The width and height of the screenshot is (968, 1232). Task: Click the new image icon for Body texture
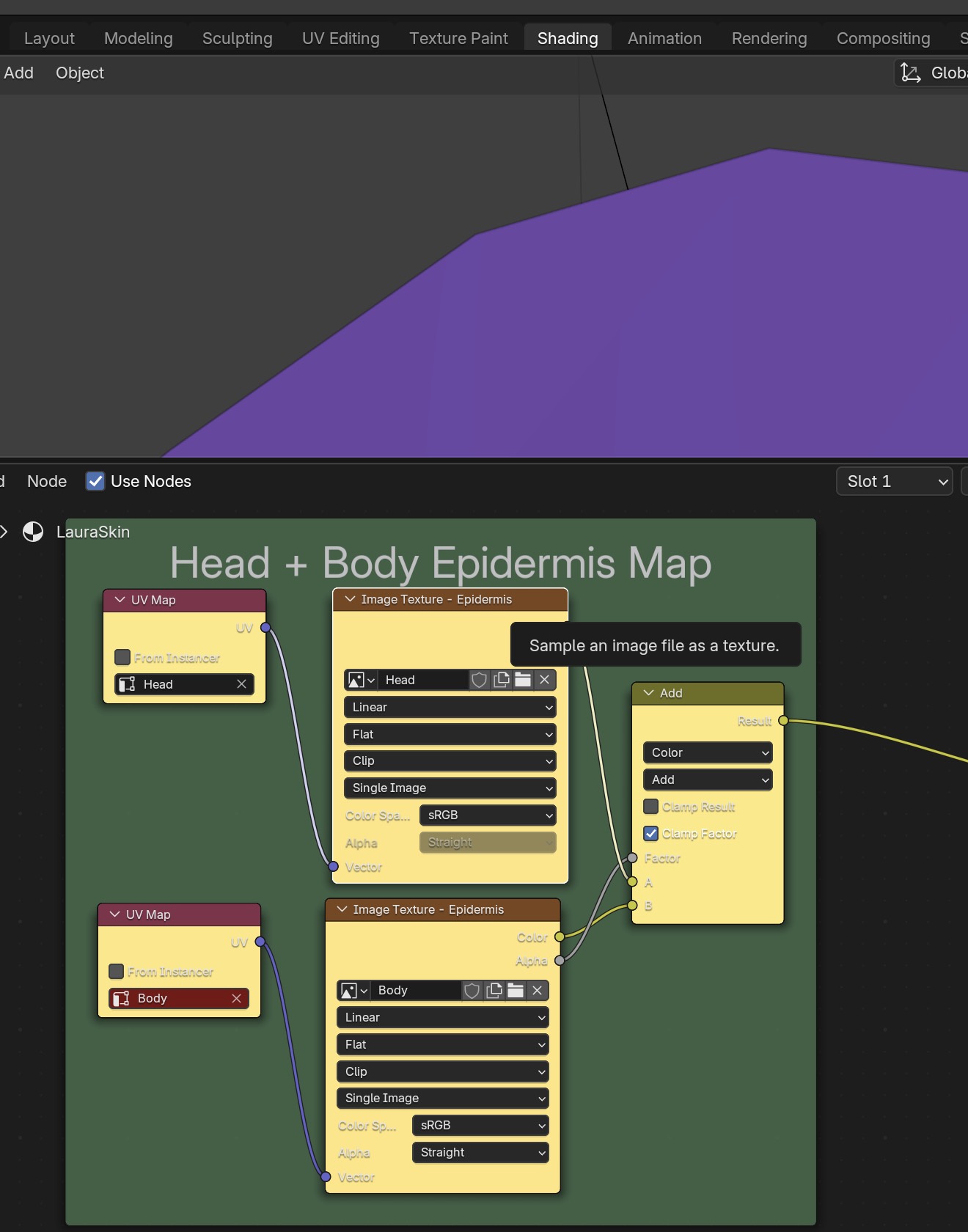494,991
